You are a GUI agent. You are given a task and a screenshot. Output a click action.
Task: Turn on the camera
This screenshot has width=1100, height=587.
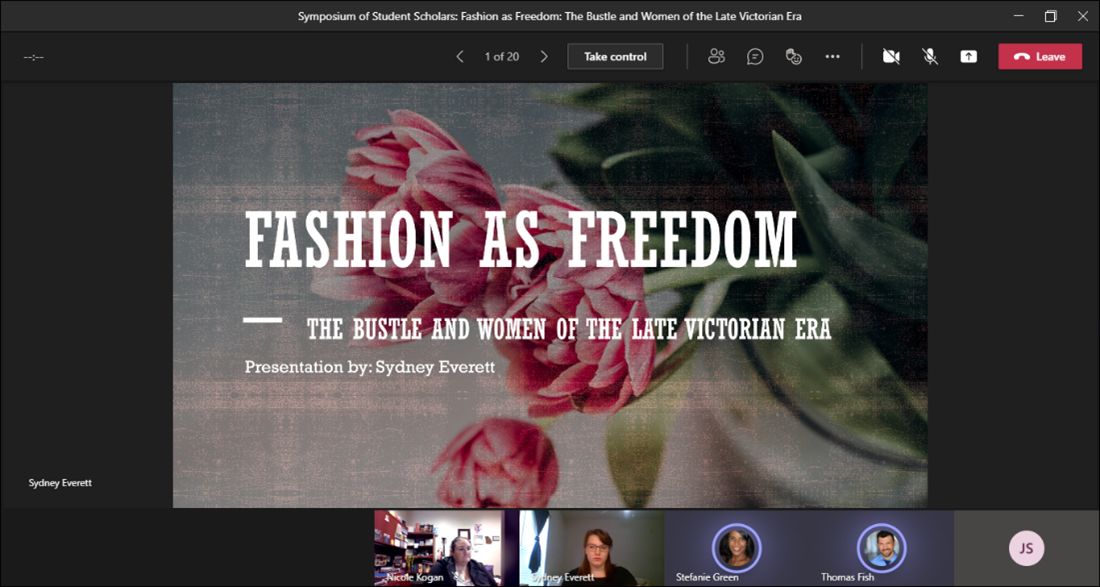891,57
